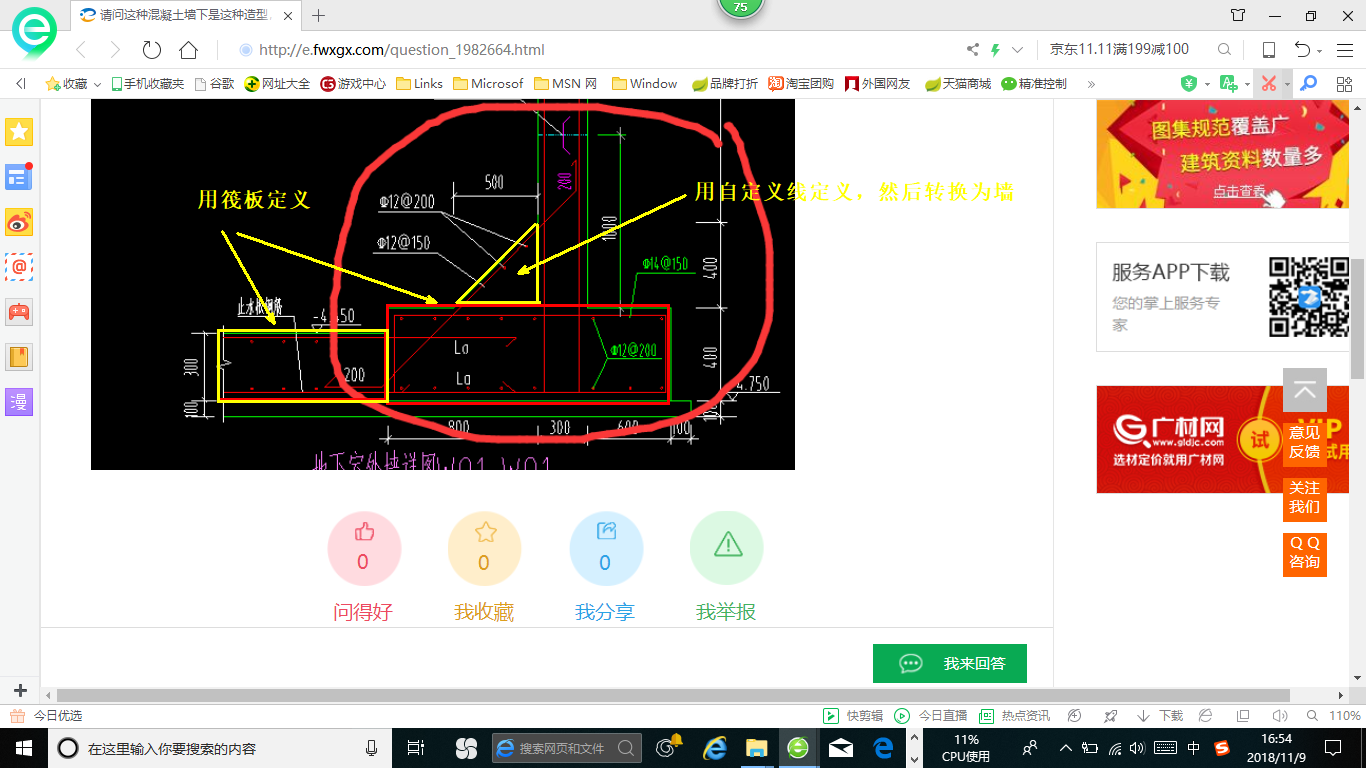The width and height of the screenshot is (1366, 768).
Task: Click the Windows taskbar search box
Action: tap(218, 748)
